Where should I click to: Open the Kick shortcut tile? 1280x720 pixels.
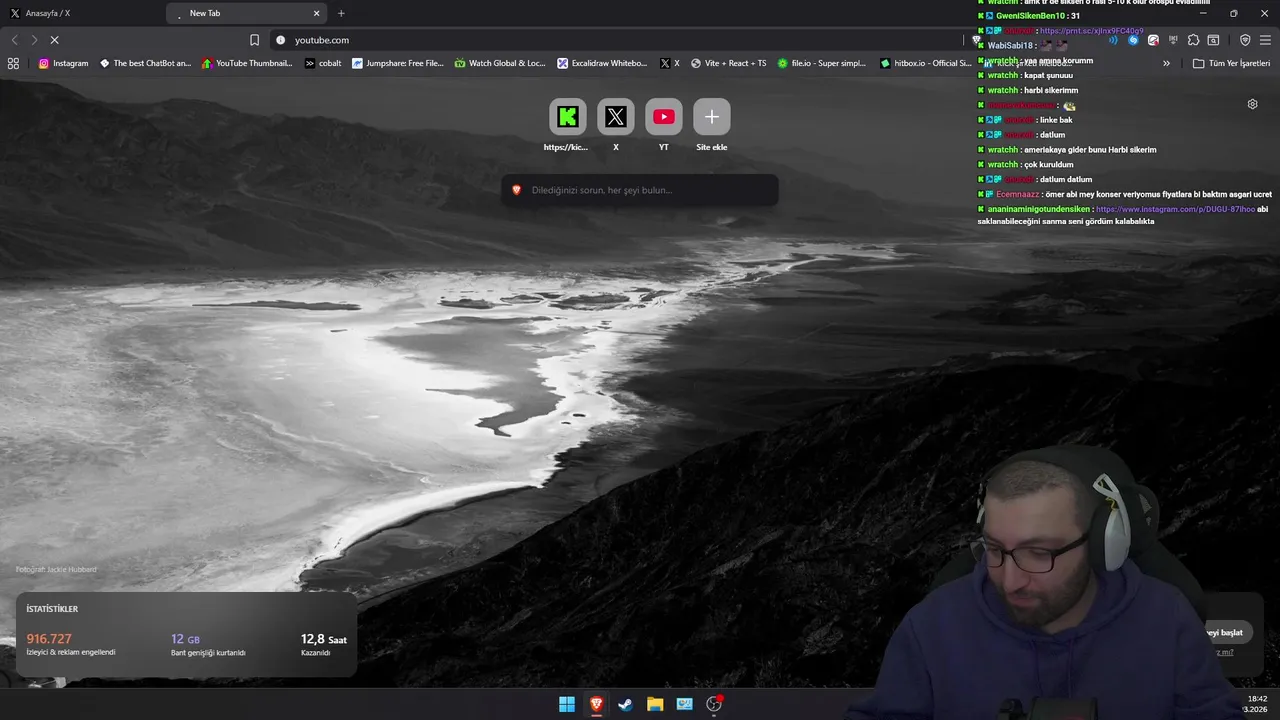pos(567,117)
